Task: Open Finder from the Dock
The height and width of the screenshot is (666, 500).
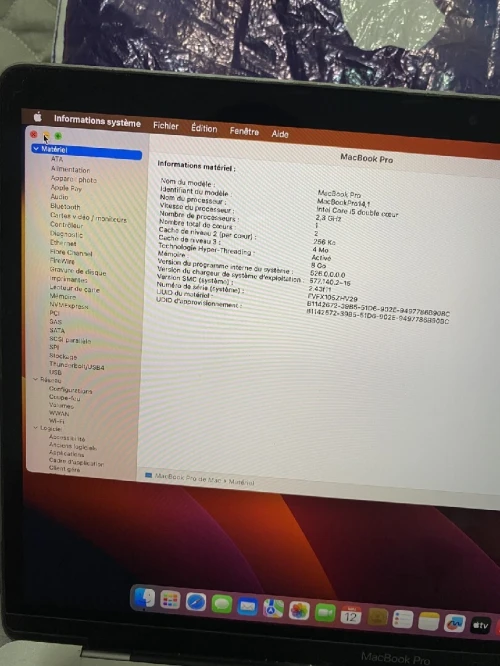Action: (x=144, y=598)
